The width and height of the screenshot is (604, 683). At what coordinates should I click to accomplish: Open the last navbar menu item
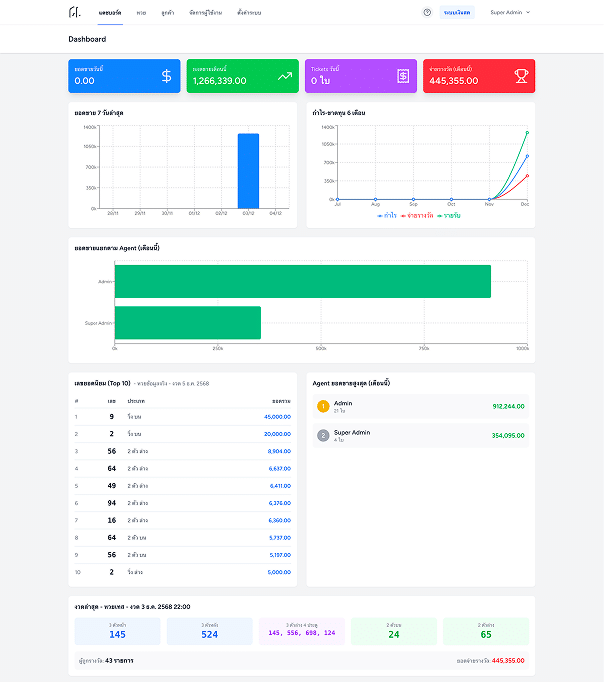coord(249,13)
